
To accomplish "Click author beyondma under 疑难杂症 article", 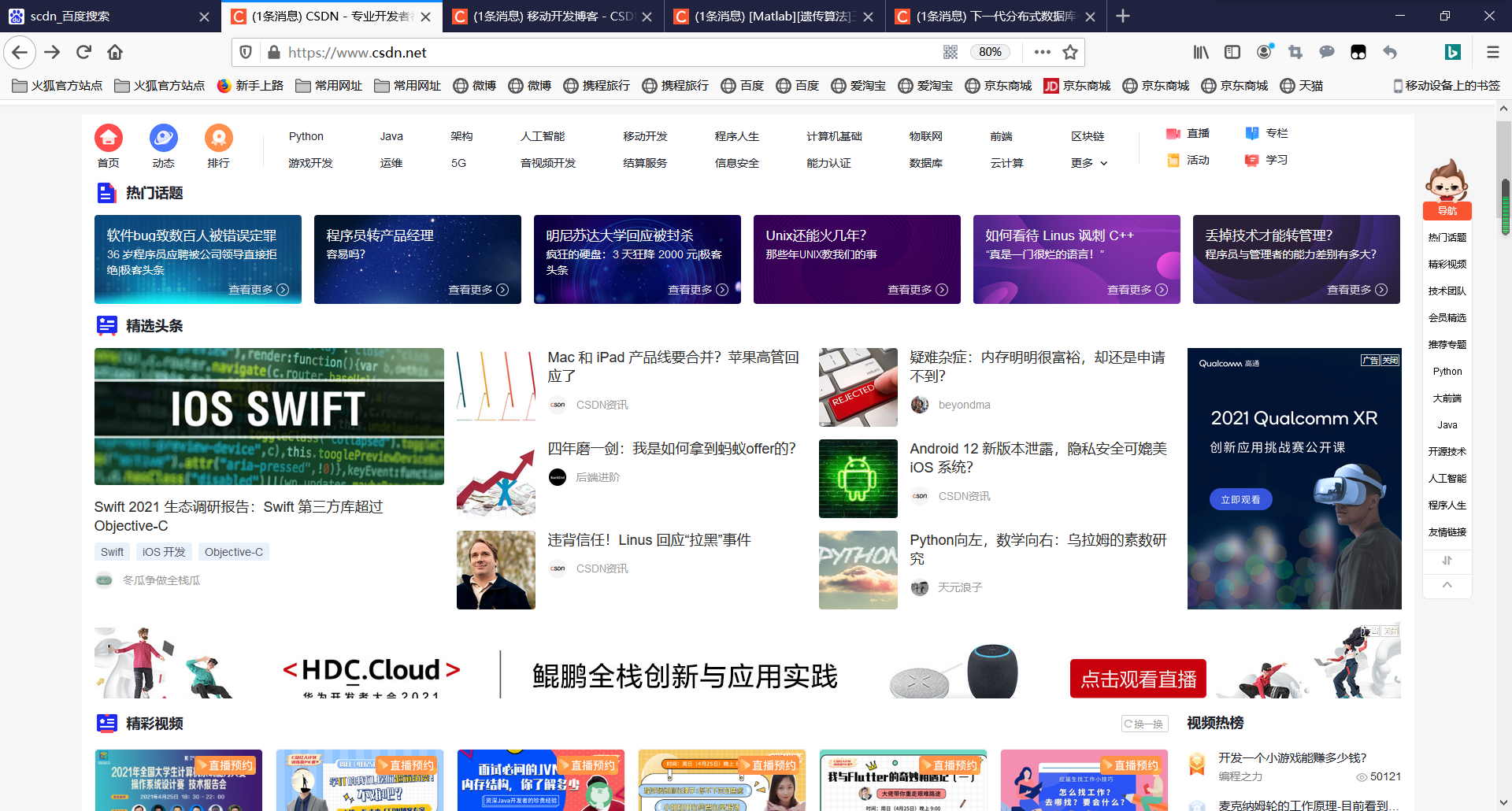I will (x=965, y=405).
